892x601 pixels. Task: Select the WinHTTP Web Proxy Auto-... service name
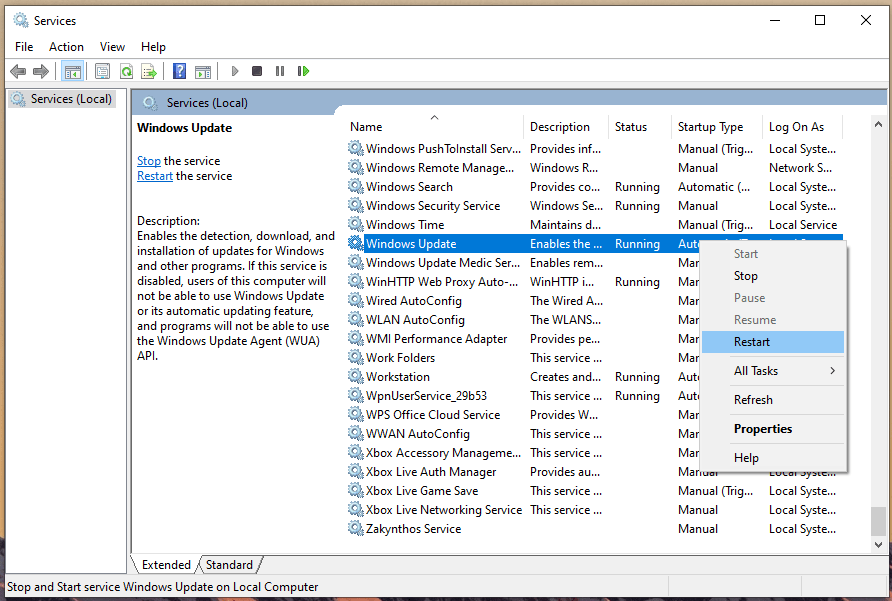coord(442,282)
